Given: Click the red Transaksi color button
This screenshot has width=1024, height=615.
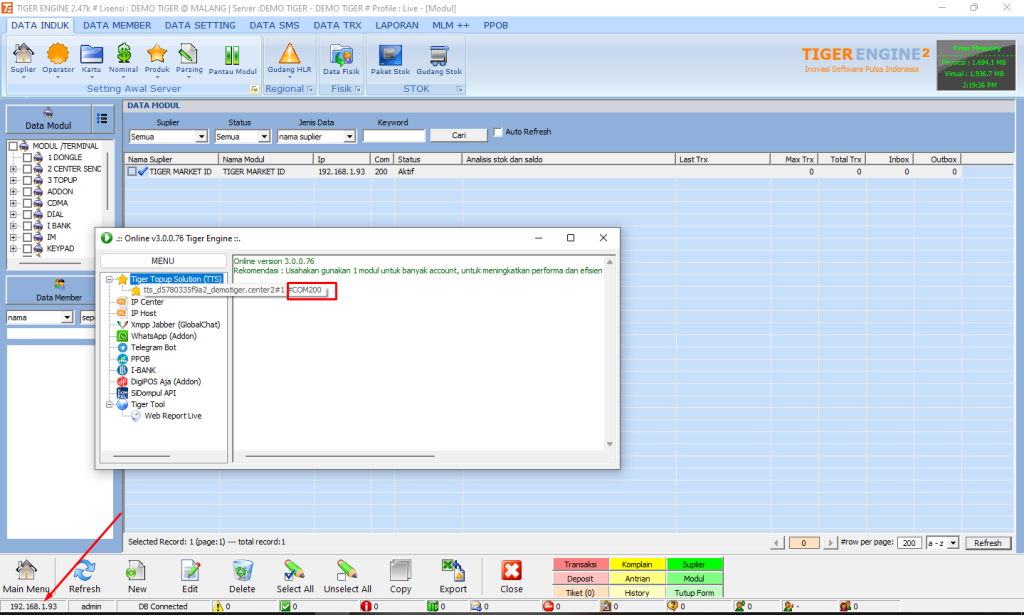Looking at the screenshot, I should (579, 565).
